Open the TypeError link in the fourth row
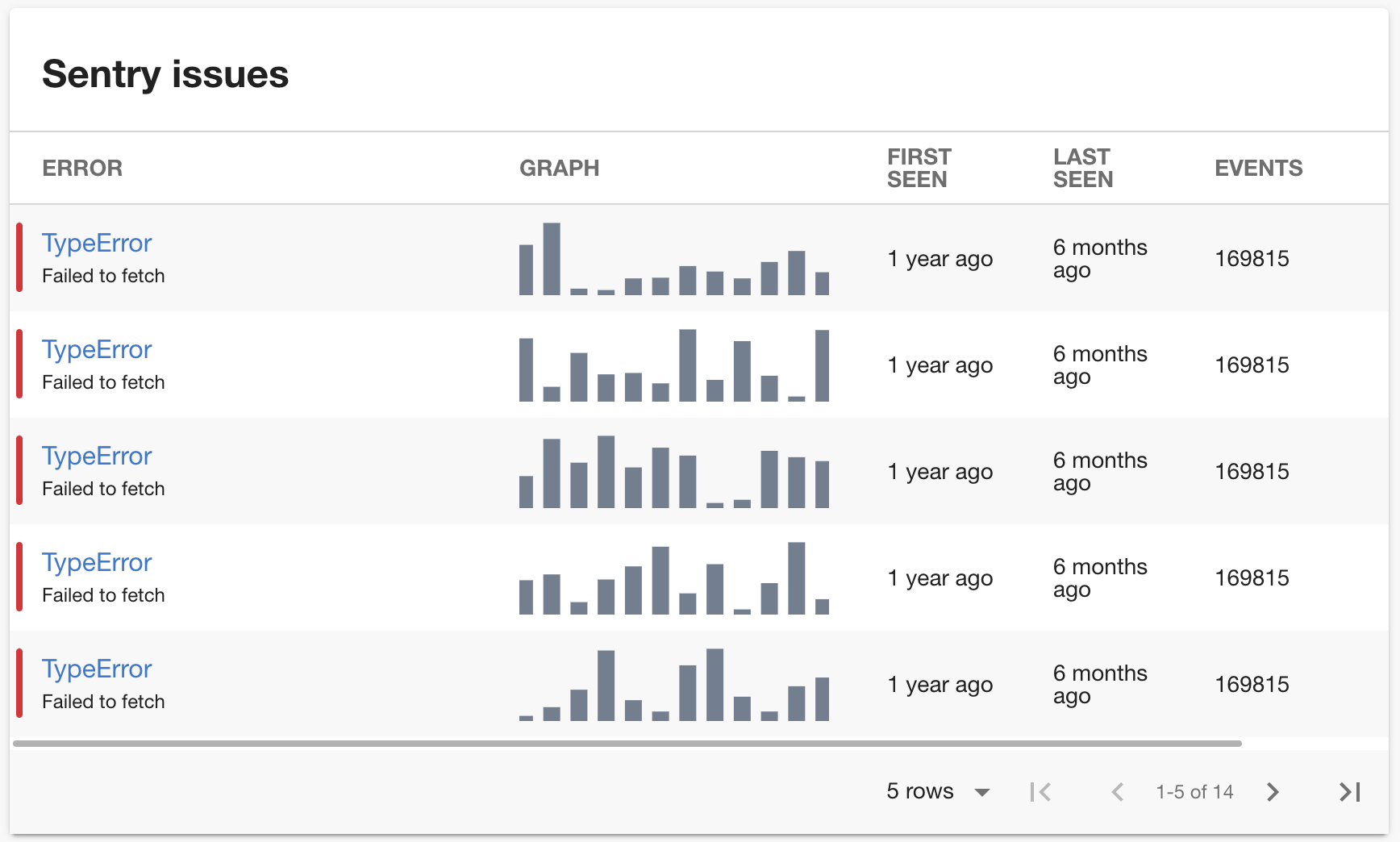This screenshot has height=842, width=1400. 97,562
